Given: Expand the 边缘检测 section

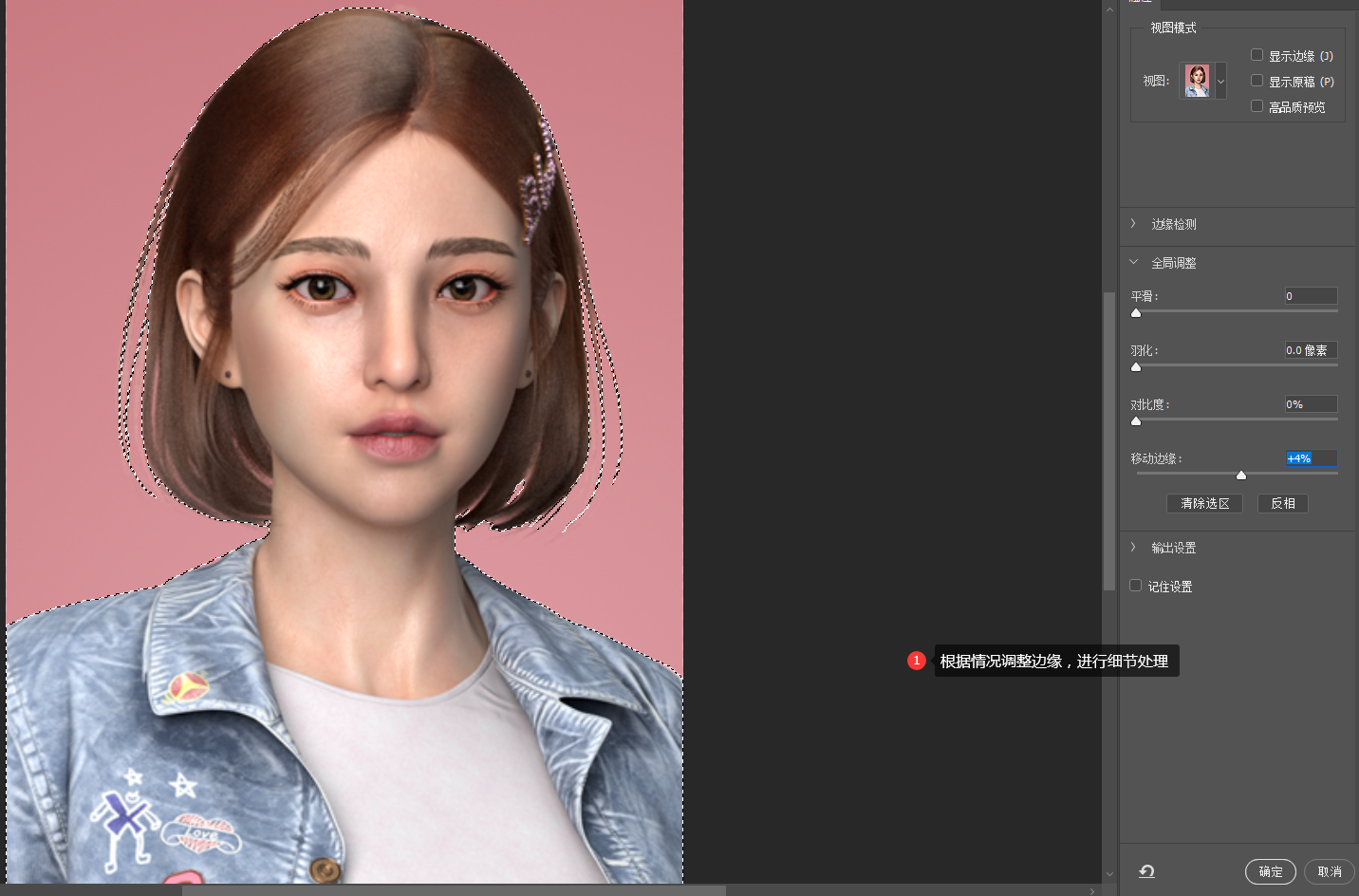Looking at the screenshot, I should pyautogui.click(x=1133, y=224).
